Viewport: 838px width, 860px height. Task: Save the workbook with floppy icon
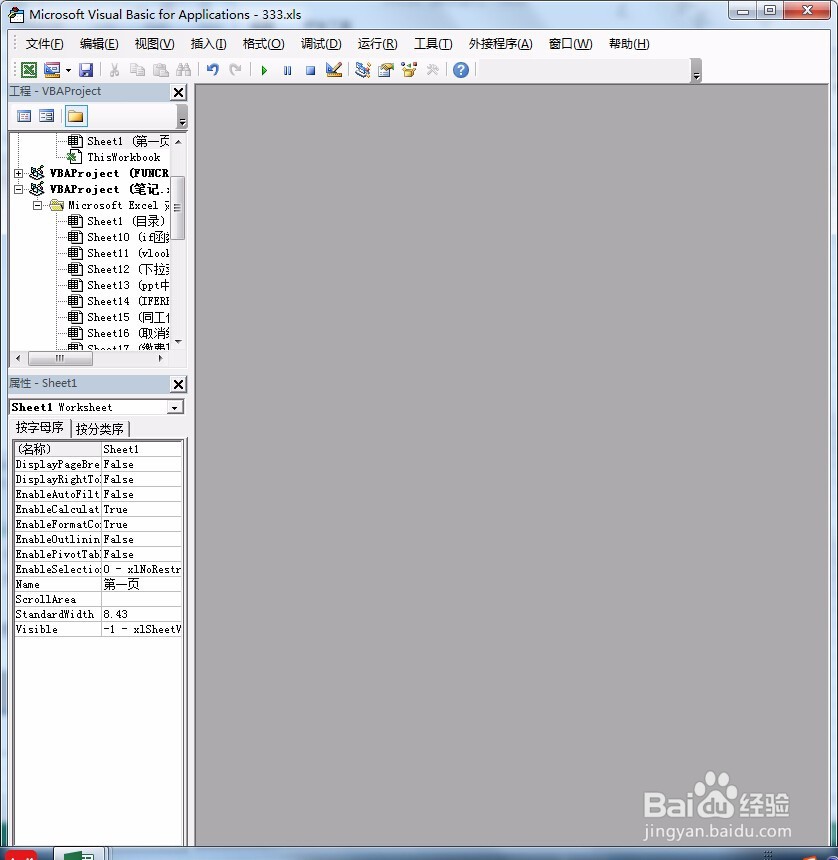pyautogui.click(x=86, y=70)
